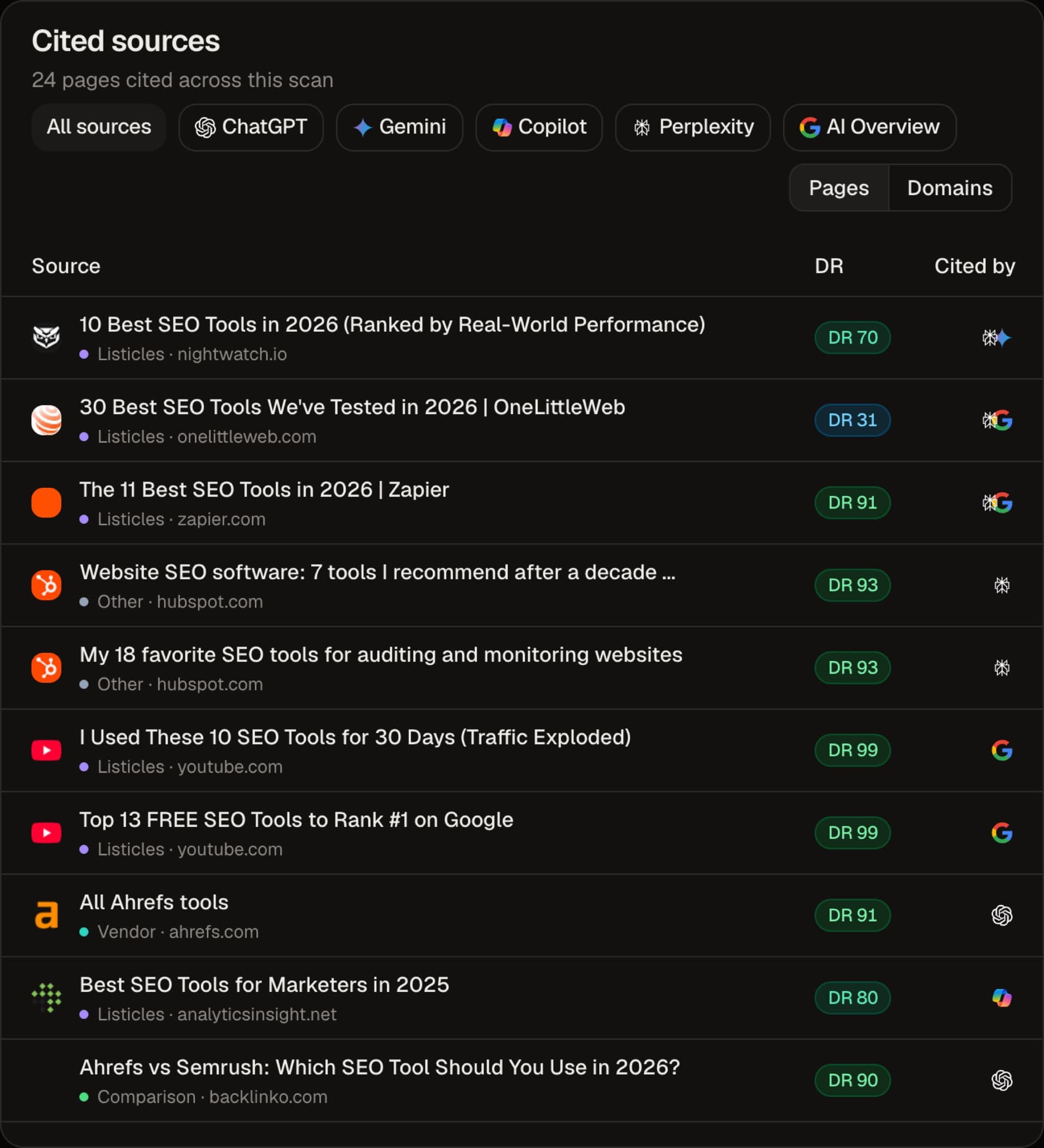The height and width of the screenshot is (1148, 1044).
Task: Click the analyticsinsight.net green dots favicon
Action: click(46, 998)
